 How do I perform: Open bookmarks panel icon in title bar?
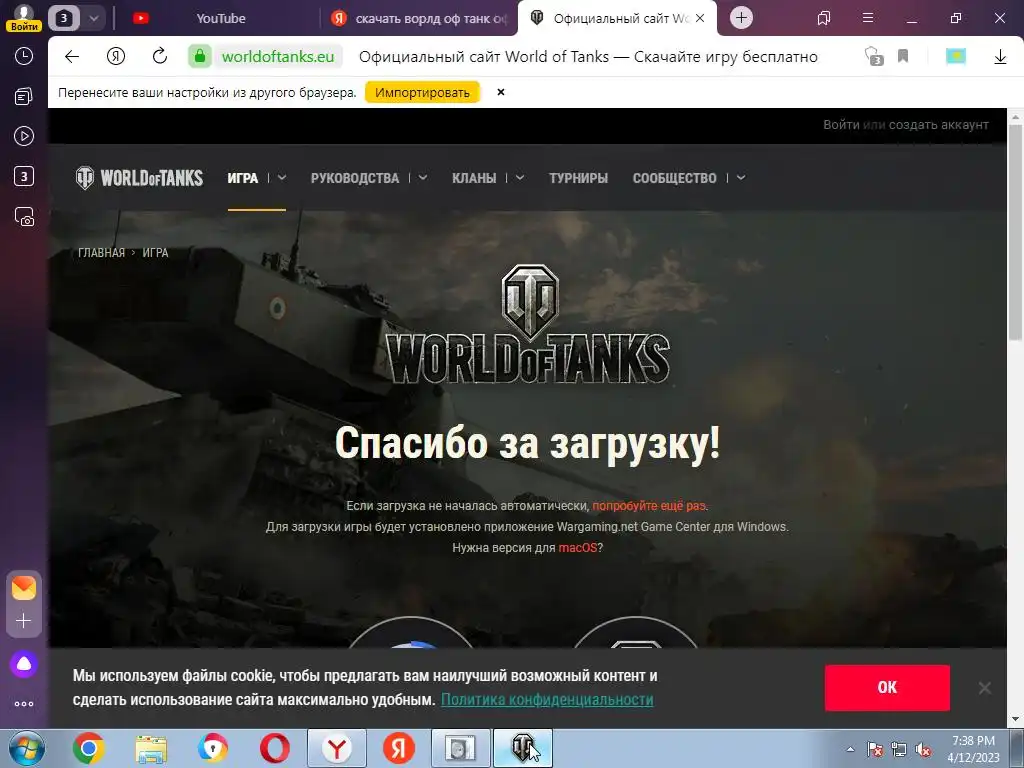click(x=824, y=18)
